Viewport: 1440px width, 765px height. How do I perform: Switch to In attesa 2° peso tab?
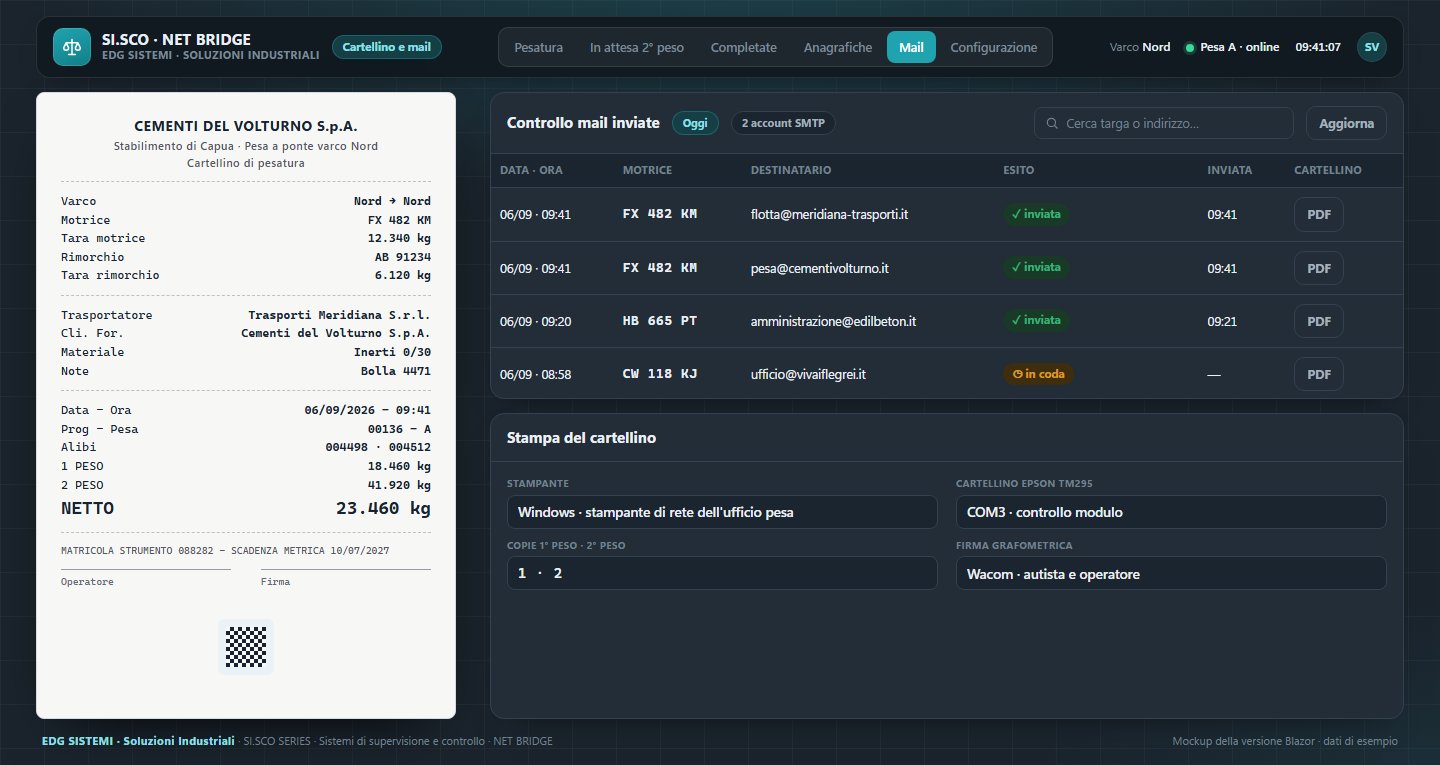click(x=637, y=47)
